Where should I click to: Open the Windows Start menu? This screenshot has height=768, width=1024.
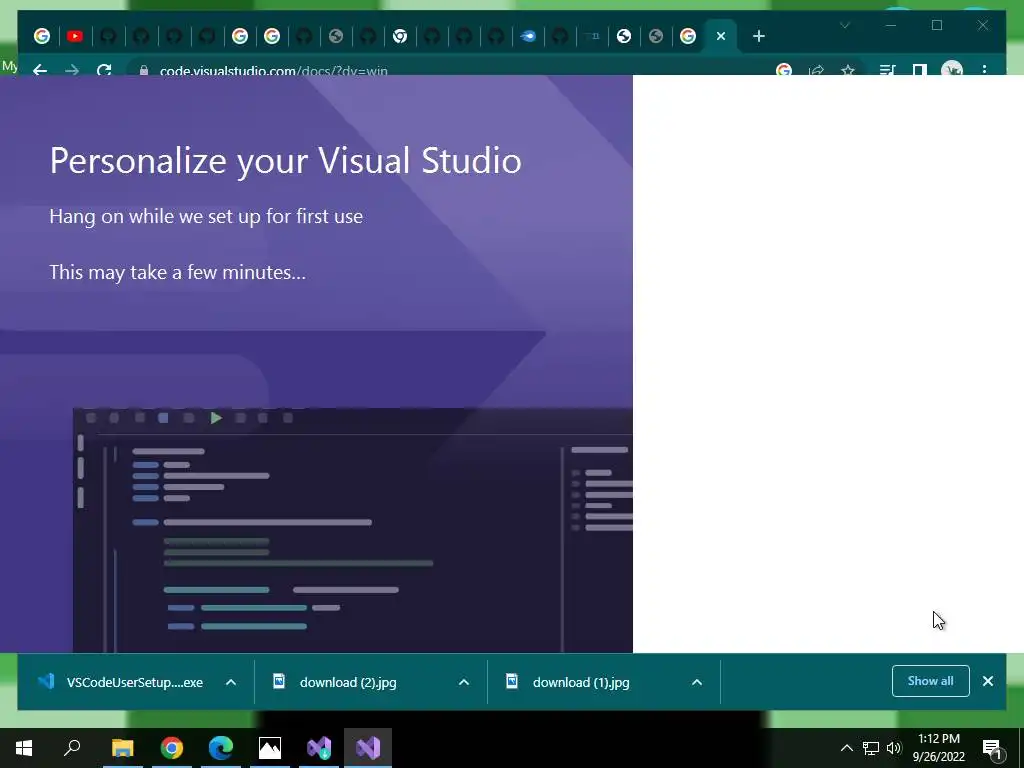pos(24,748)
